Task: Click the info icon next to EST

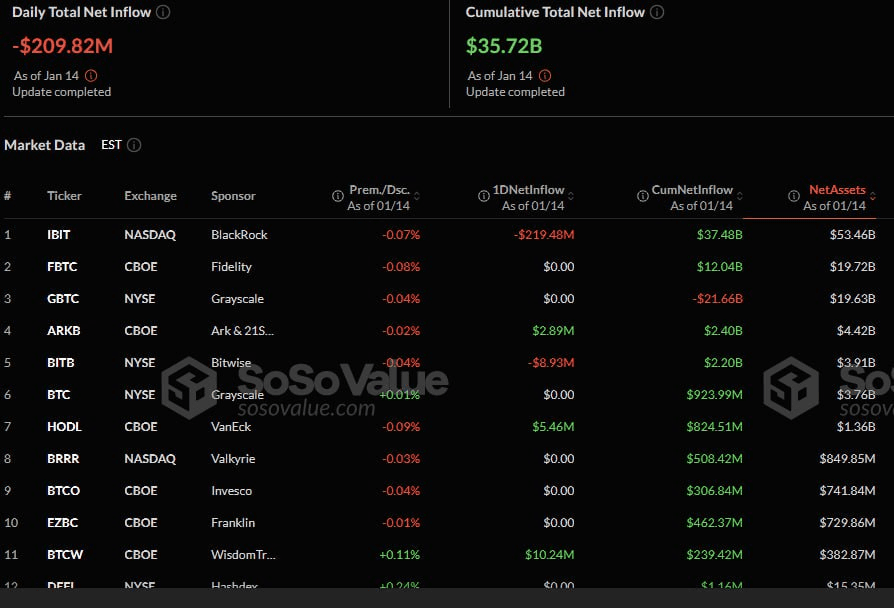Action: [134, 145]
